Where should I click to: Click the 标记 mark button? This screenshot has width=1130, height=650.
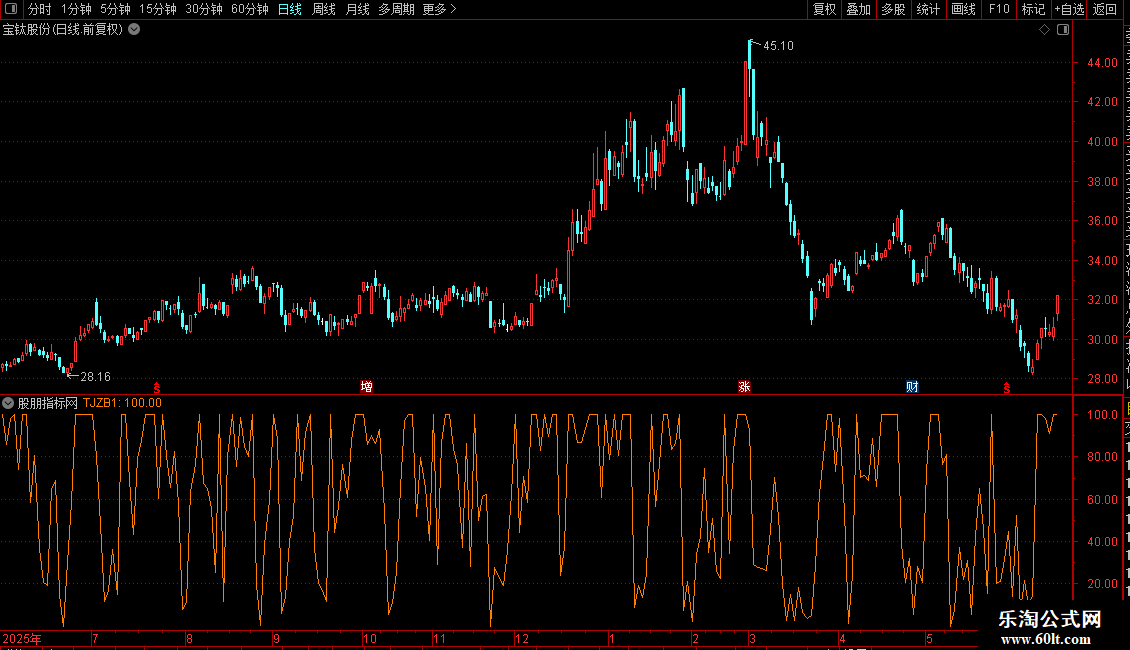point(1033,9)
